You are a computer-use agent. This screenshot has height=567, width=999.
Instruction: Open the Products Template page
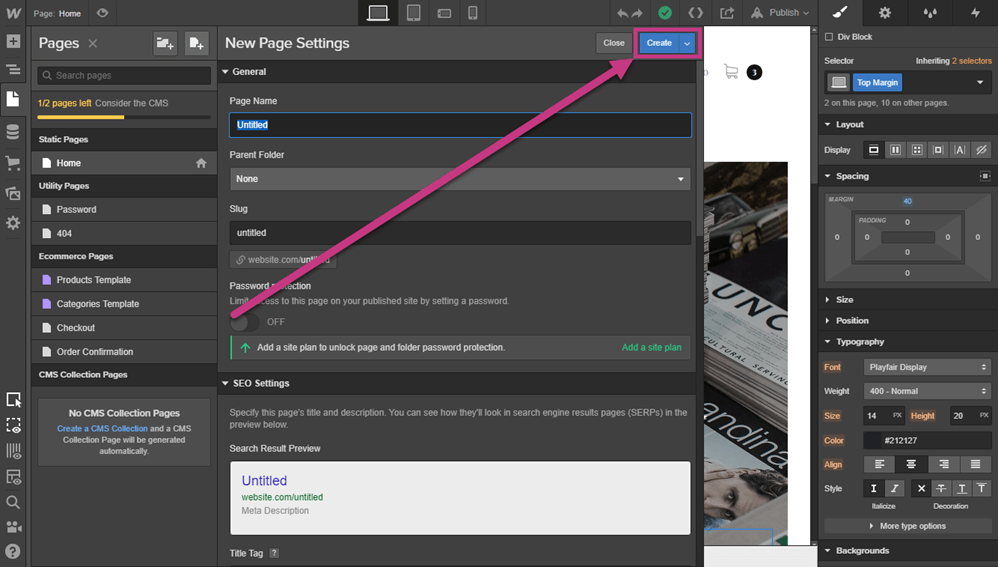(124, 280)
